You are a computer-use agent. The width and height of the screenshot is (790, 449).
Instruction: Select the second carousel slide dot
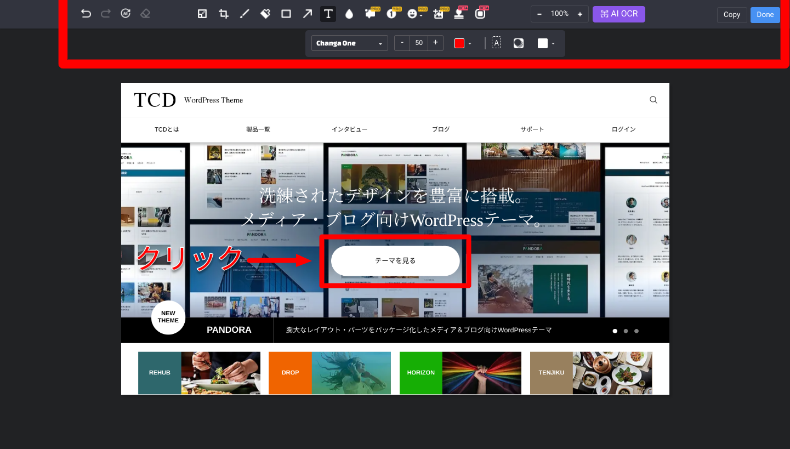(x=626, y=331)
